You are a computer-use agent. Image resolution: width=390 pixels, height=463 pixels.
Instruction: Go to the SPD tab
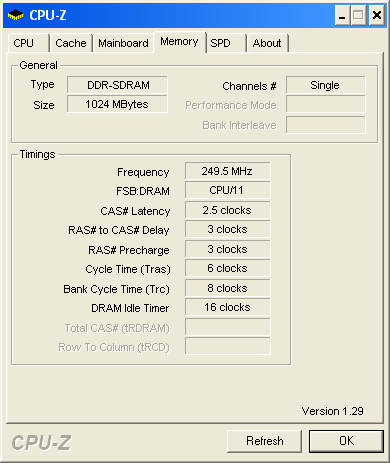coord(226,43)
